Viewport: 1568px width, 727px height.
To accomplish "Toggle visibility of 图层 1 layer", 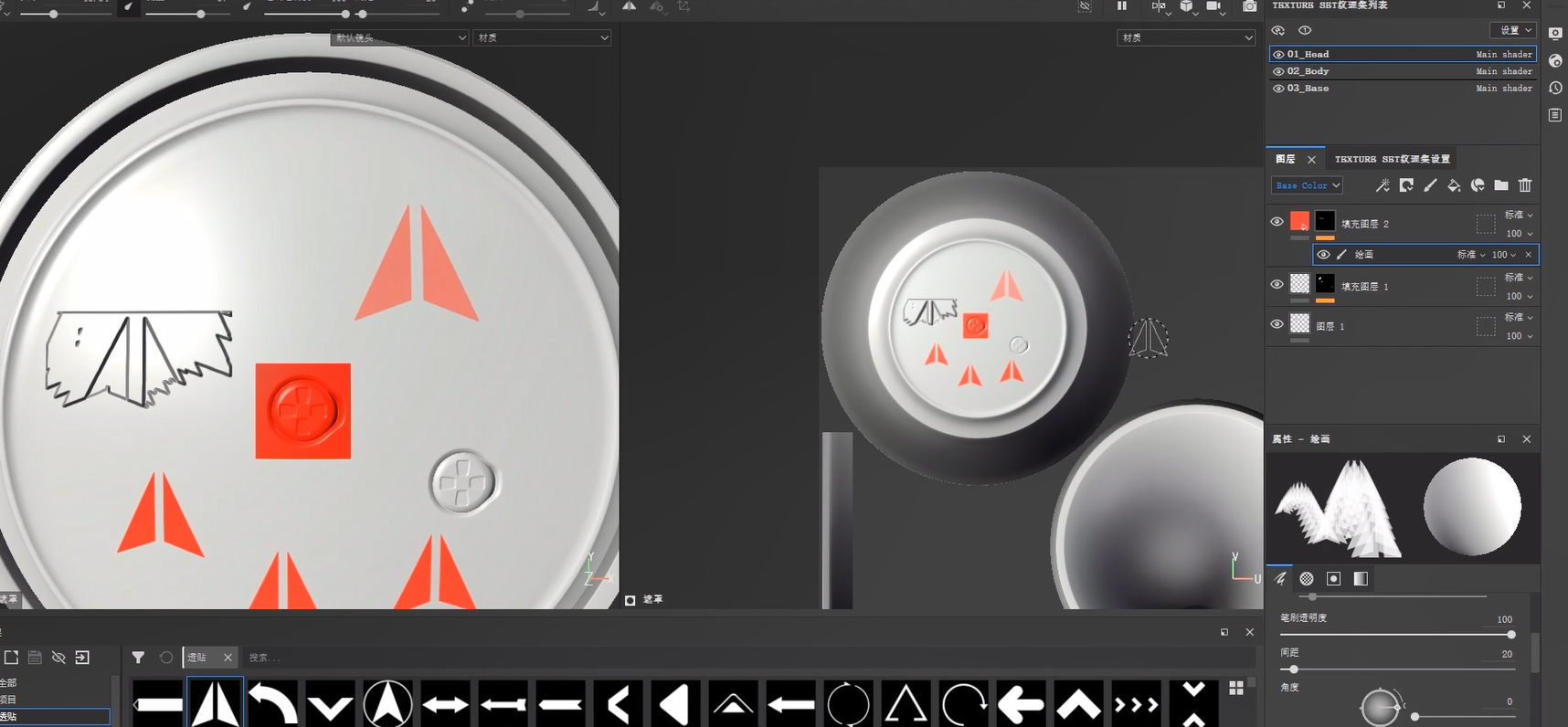I will tap(1277, 324).
